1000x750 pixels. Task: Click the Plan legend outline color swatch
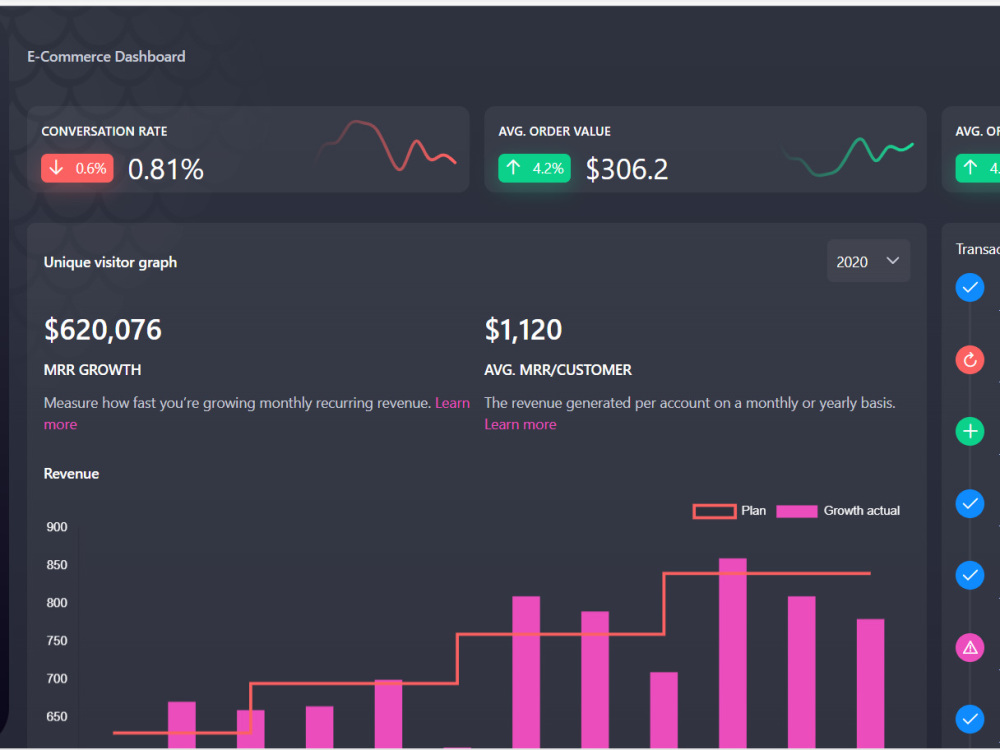pos(714,511)
